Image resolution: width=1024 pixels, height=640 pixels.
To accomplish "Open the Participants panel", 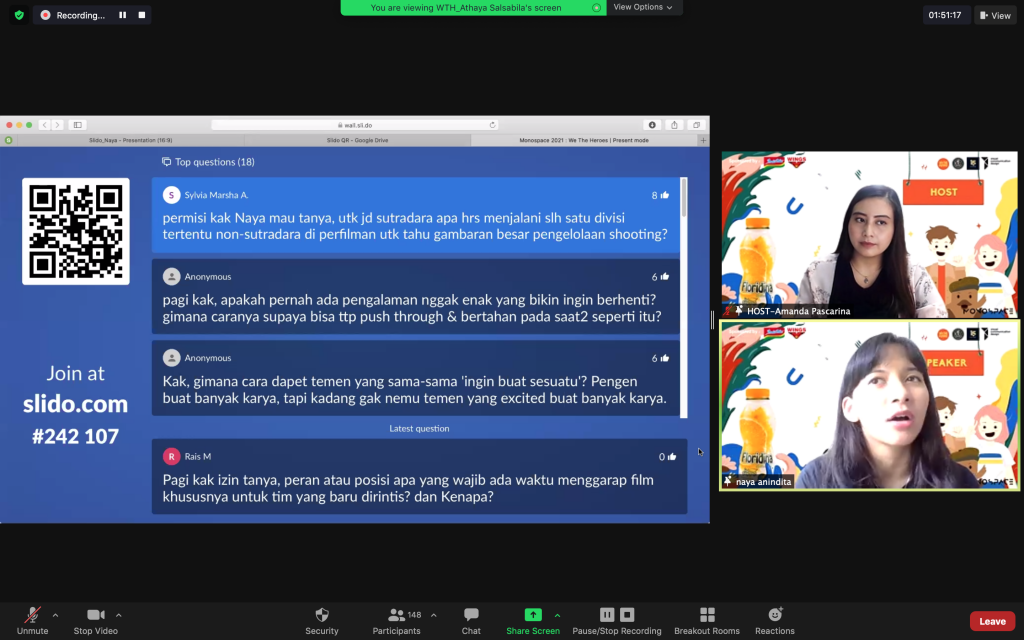I will pos(396,615).
